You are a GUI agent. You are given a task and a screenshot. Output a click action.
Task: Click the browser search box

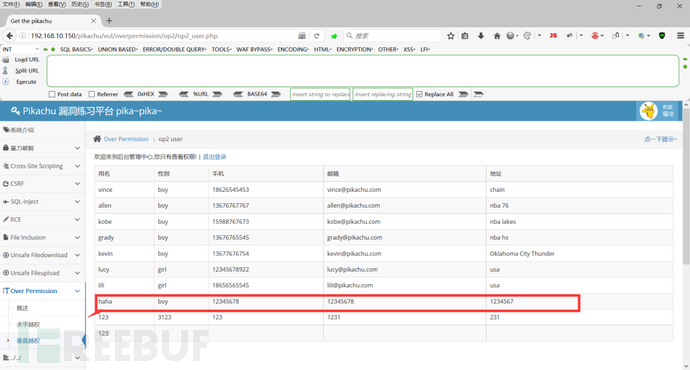click(392, 36)
